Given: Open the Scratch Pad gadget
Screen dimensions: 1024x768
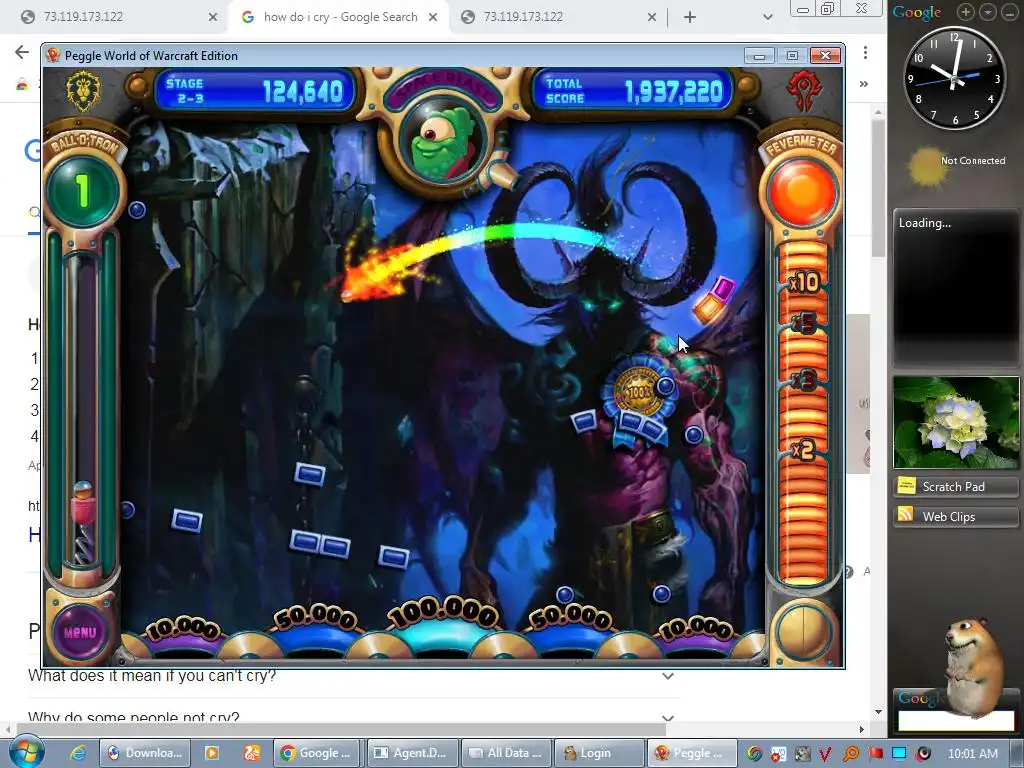Looking at the screenshot, I should click(955, 487).
